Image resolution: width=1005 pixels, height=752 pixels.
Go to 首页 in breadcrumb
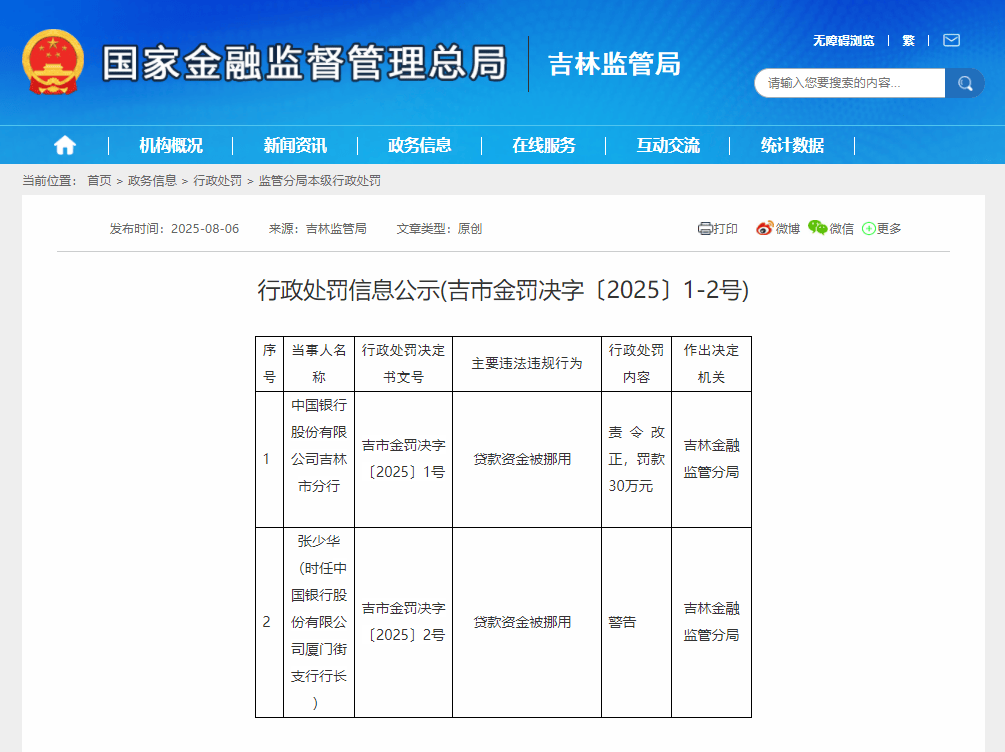[99, 181]
